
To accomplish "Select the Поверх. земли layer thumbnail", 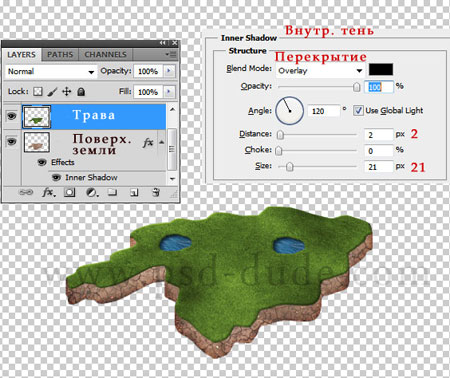I will (x=37, y=142).
